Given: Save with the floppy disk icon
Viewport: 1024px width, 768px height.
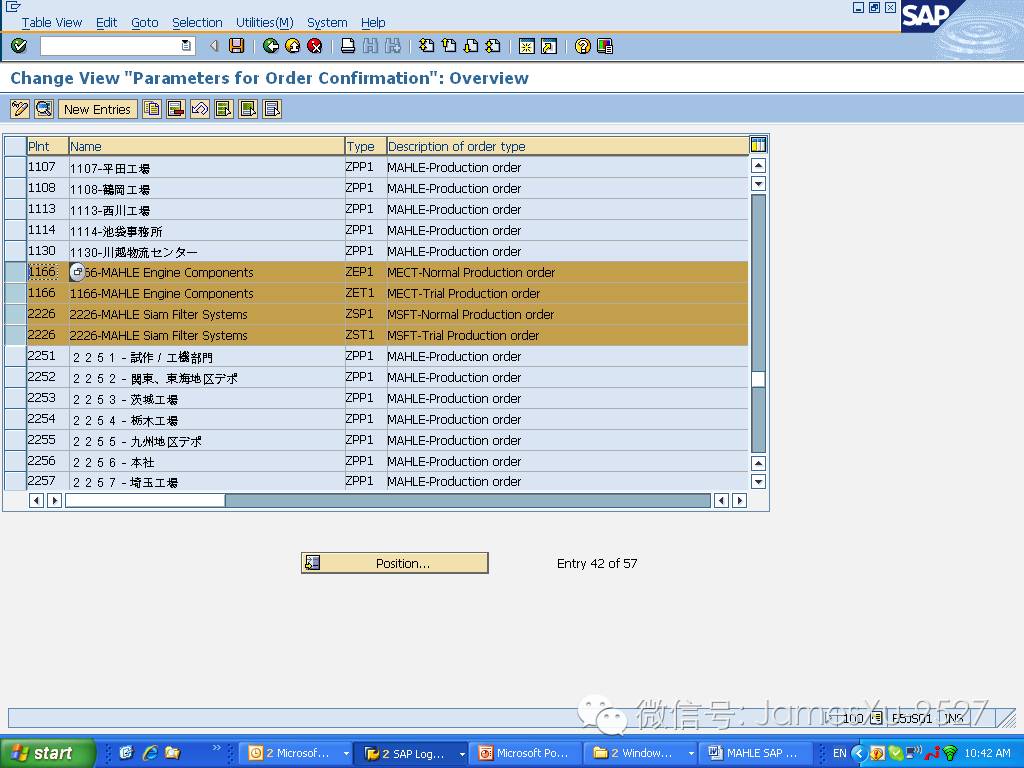Looking at the screenshot, I should point(236,46).
